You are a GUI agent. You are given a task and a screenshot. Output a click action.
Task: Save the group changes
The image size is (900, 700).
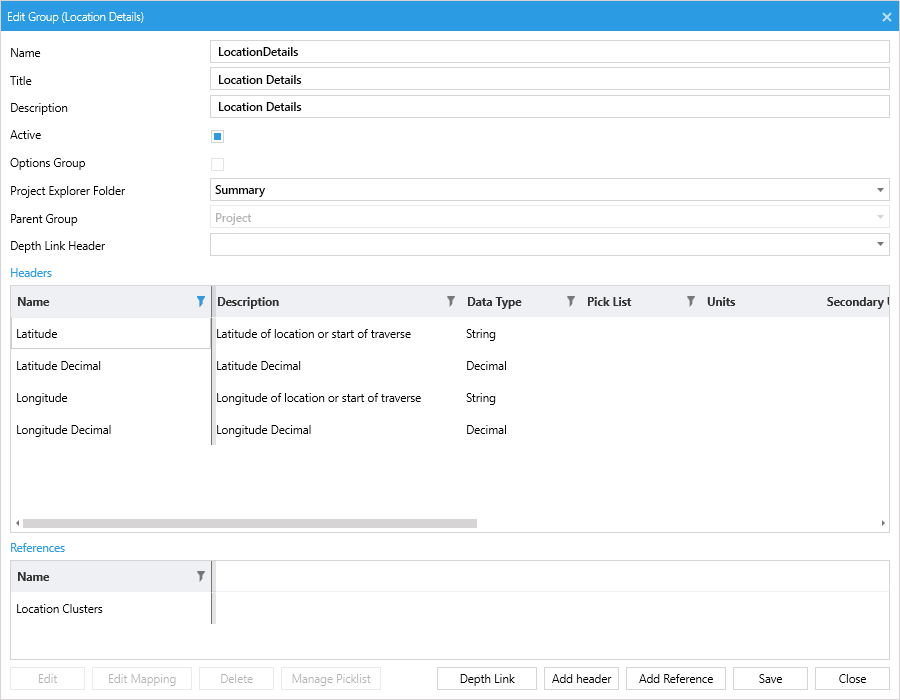(x=770, y=679)
